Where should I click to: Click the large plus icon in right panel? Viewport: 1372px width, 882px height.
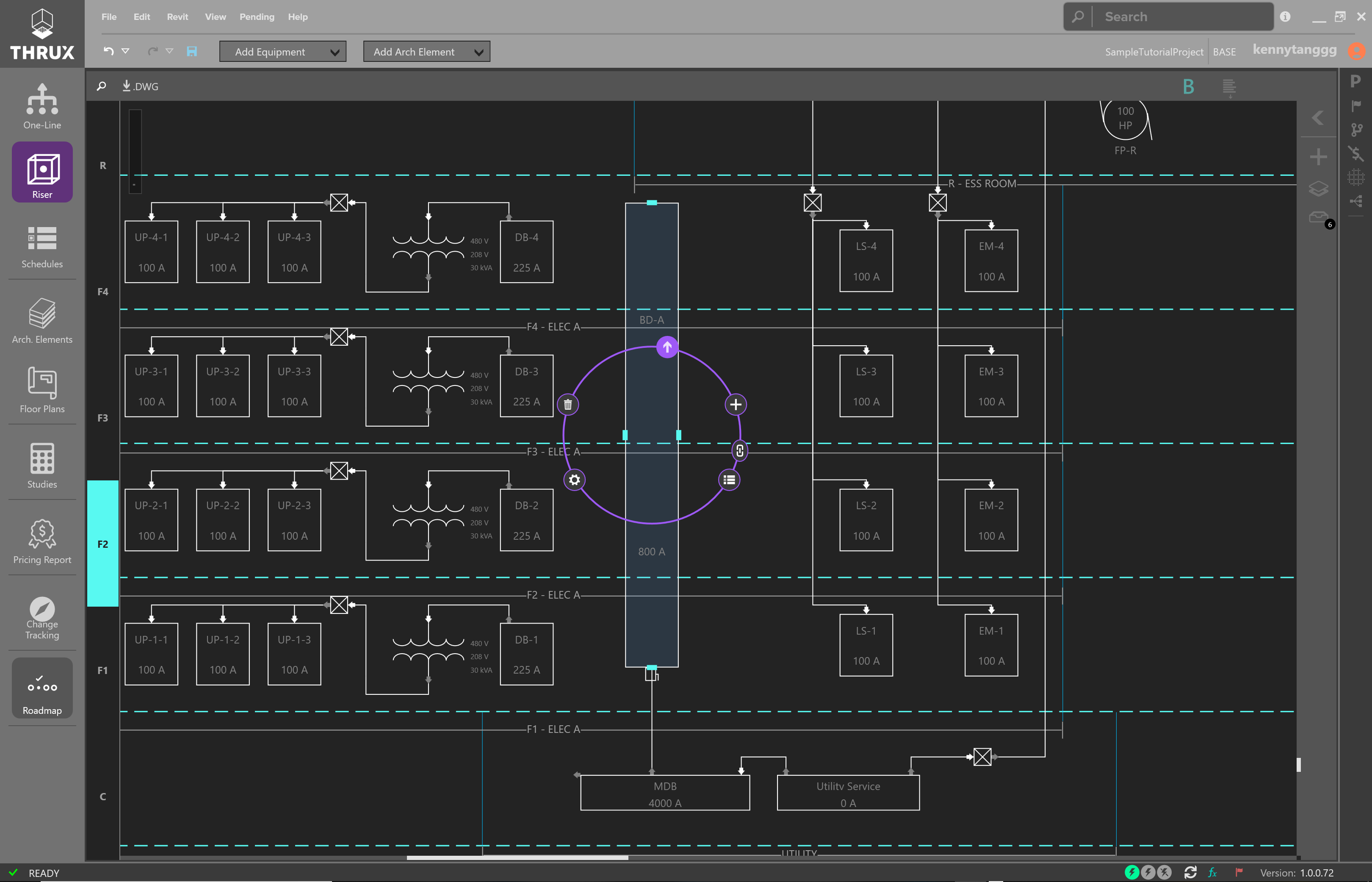[x=1318, y=157]
